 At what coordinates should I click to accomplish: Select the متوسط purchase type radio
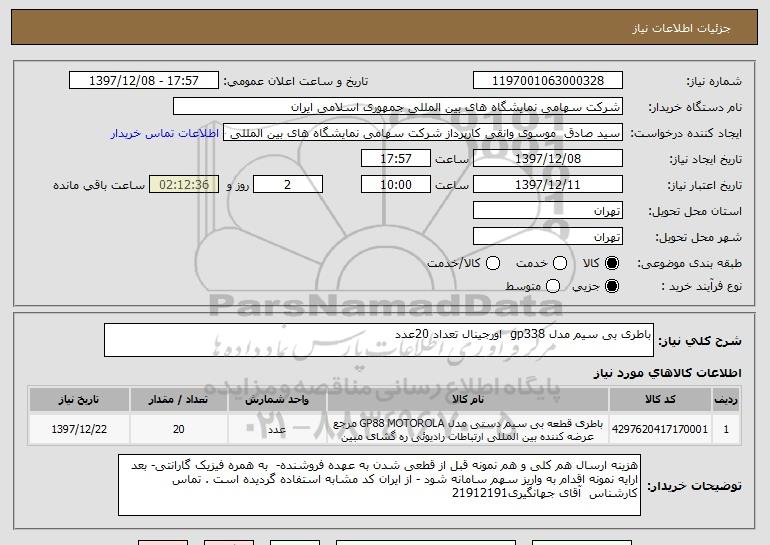tap(553, 286)
